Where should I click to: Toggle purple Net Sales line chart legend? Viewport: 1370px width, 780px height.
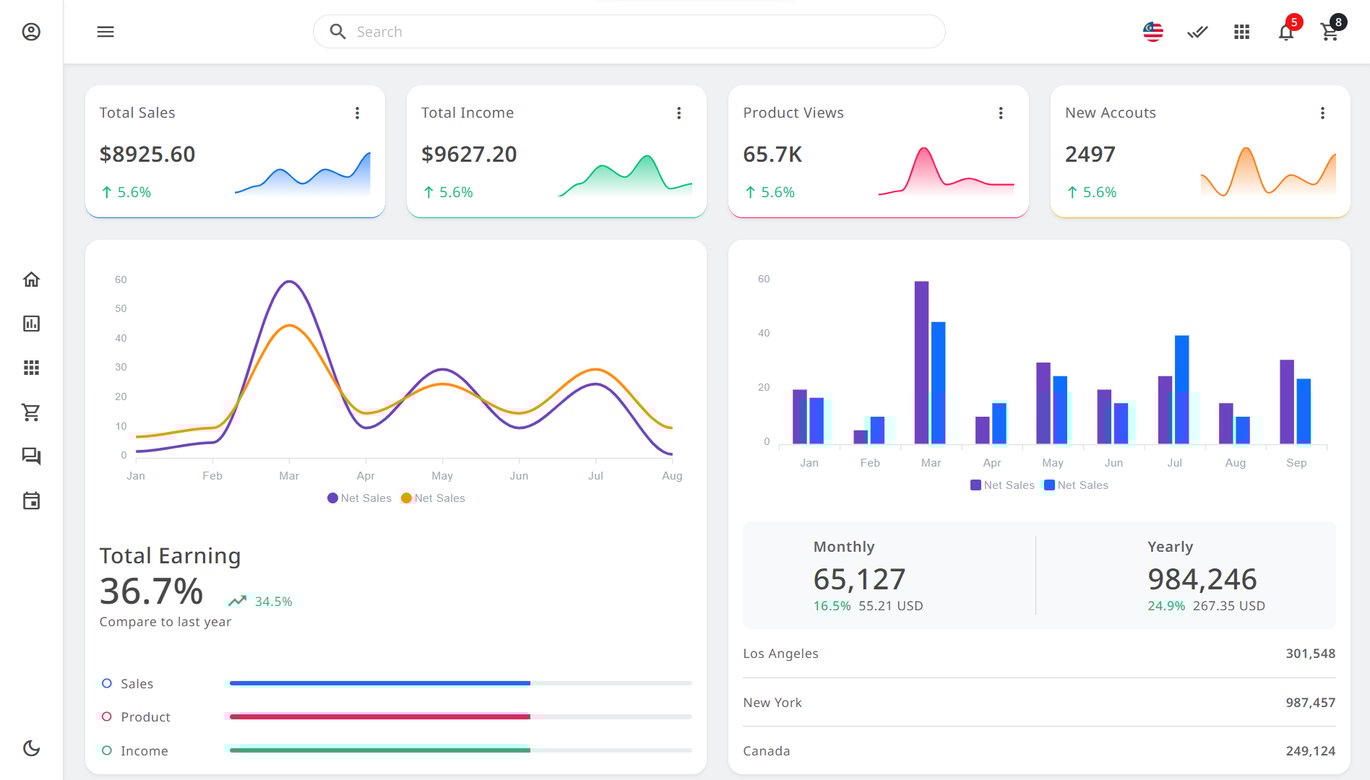[359, 498]
